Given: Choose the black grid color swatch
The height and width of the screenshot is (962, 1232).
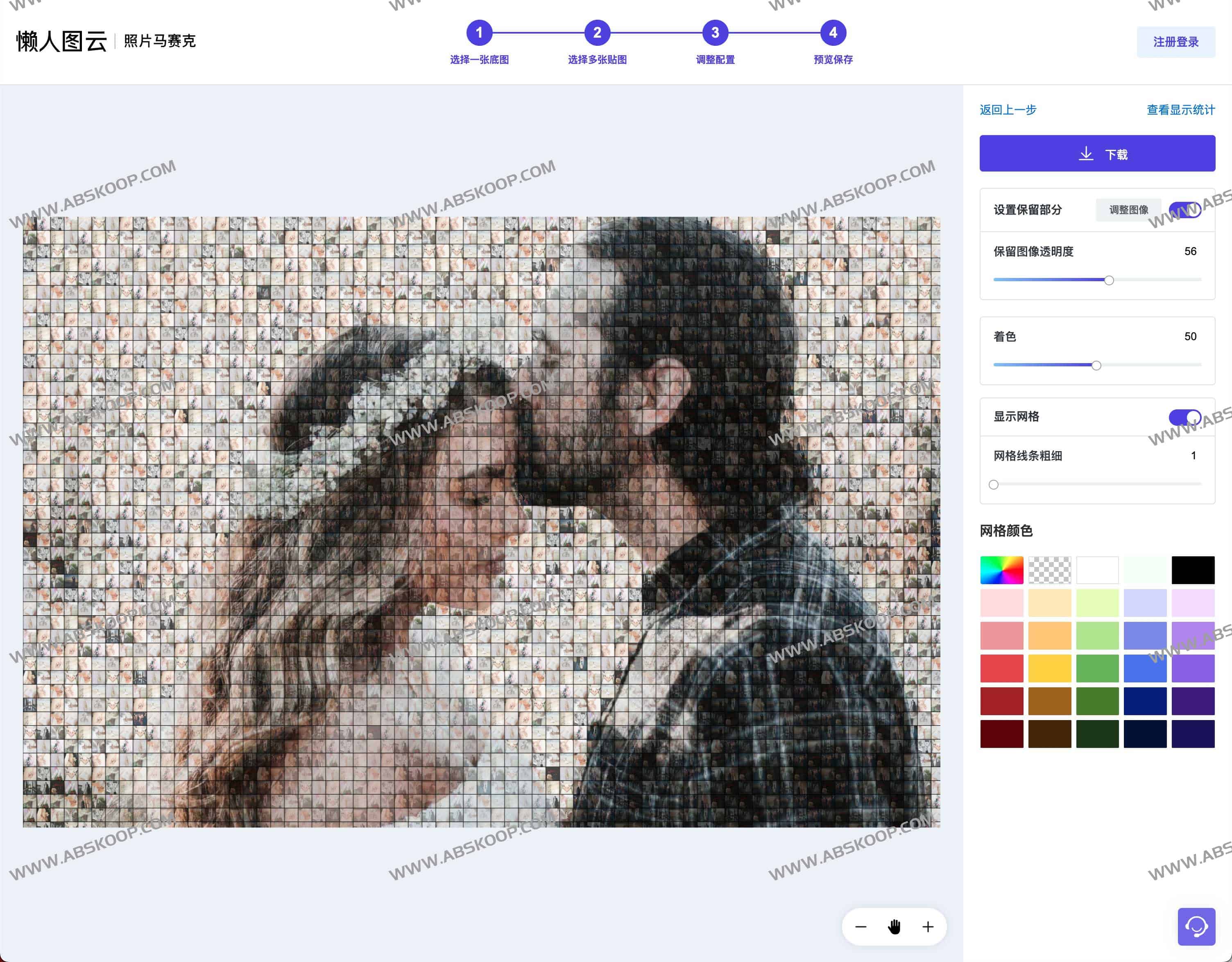Looking at the screenshot, I should (x=1193, y=570).
